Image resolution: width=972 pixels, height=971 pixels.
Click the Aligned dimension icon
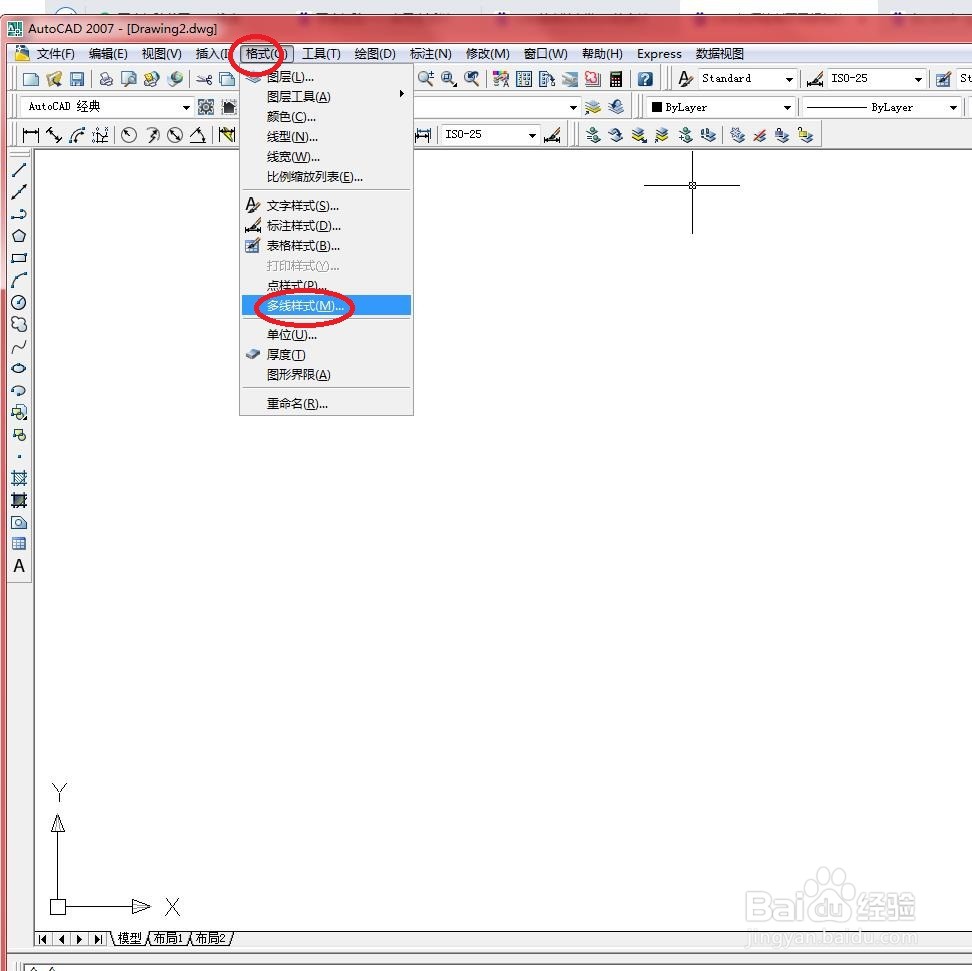pyautogui.click(x=54, y=135)
